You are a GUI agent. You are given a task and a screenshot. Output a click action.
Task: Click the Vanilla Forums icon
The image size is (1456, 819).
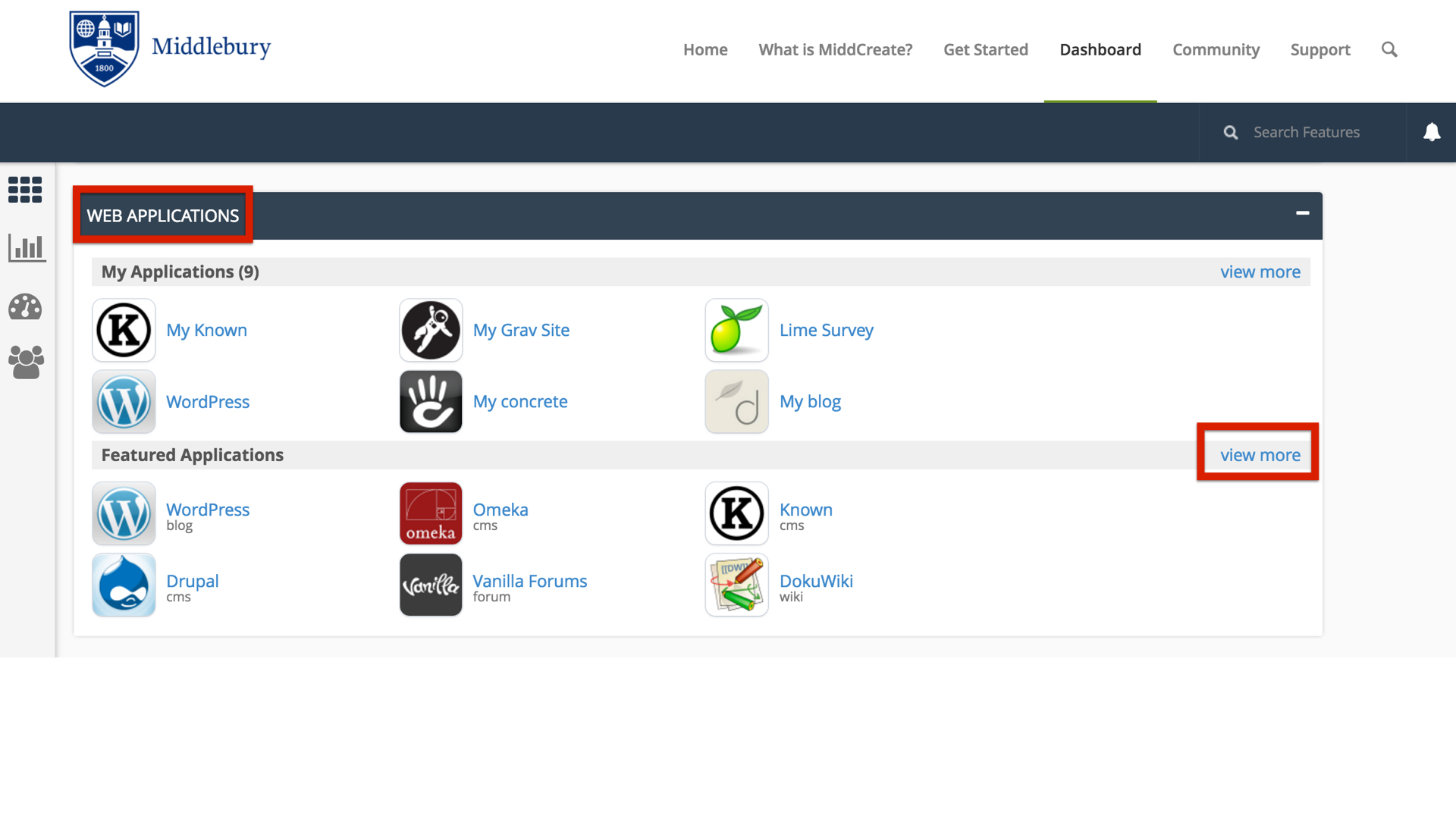431,585
